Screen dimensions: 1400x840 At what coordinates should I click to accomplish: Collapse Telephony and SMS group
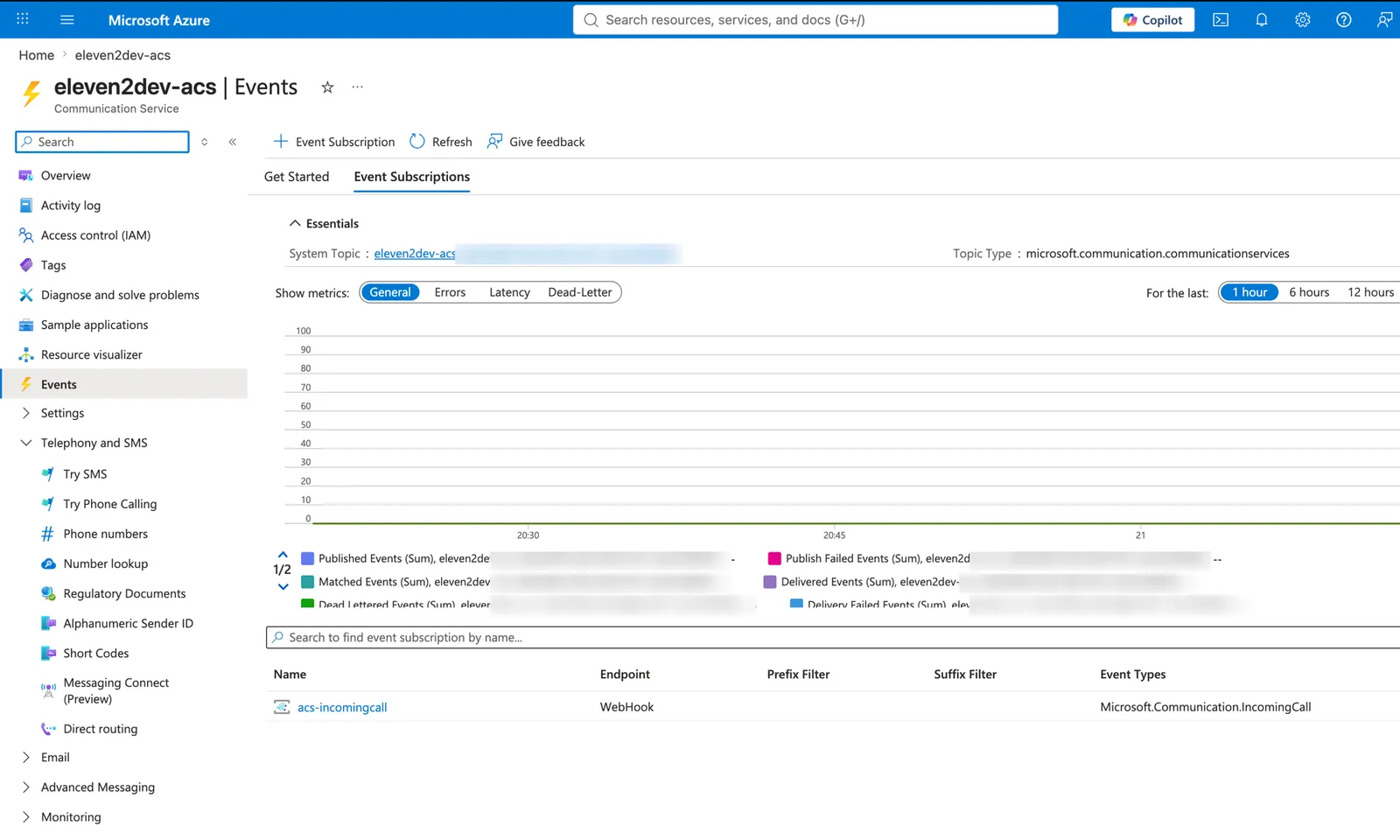point(25,443)
